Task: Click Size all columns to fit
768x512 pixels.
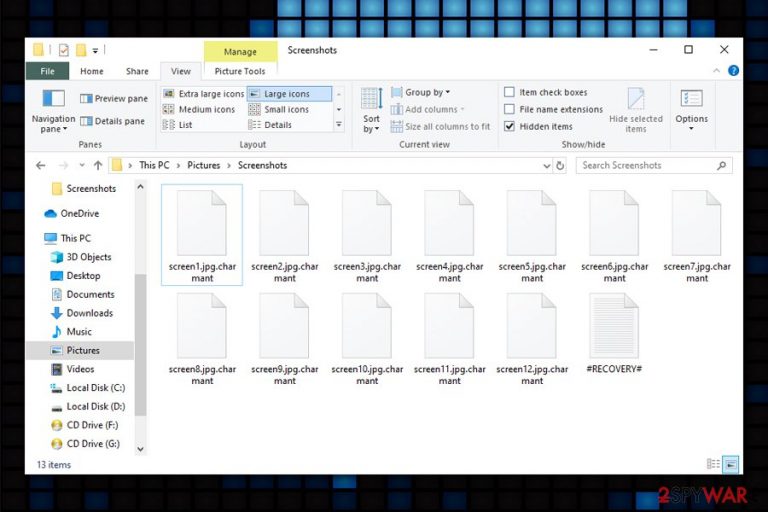Action: [x=440, y=126]
